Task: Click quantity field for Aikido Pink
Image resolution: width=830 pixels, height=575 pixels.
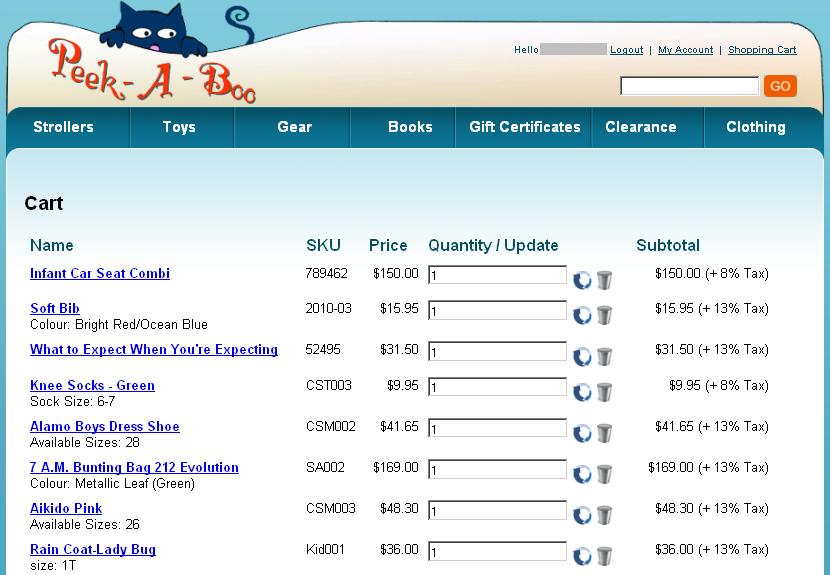Action: coord(498,510)
